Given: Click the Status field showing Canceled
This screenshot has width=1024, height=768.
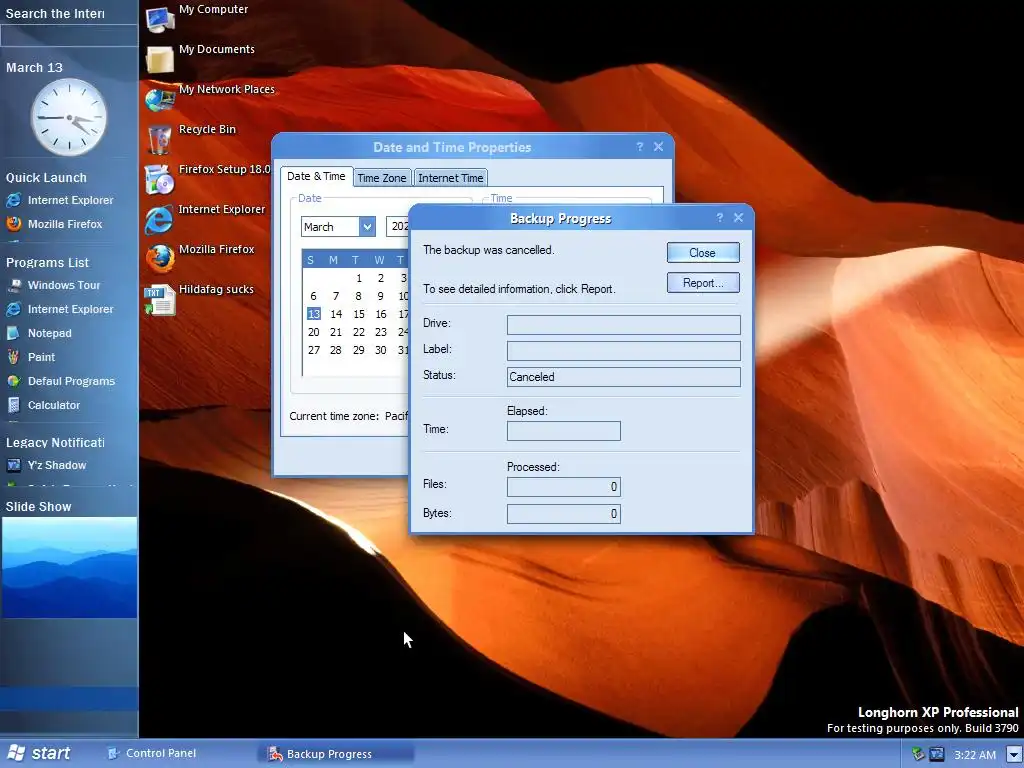Looking at the screenshot, I should point(624,377).
